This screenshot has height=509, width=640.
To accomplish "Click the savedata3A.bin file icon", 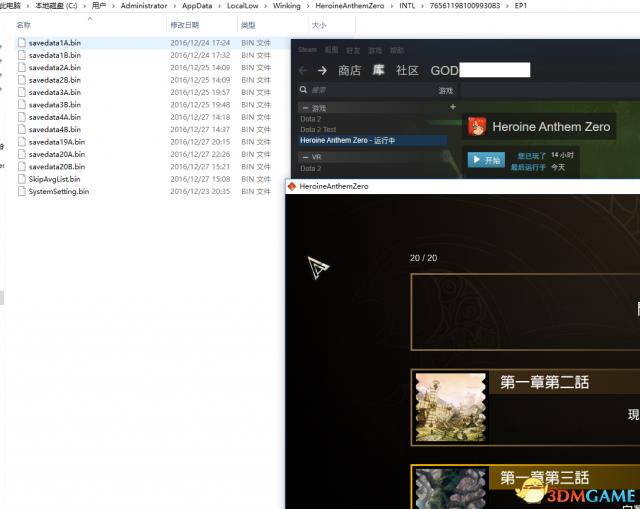I will tap(22, 92).
